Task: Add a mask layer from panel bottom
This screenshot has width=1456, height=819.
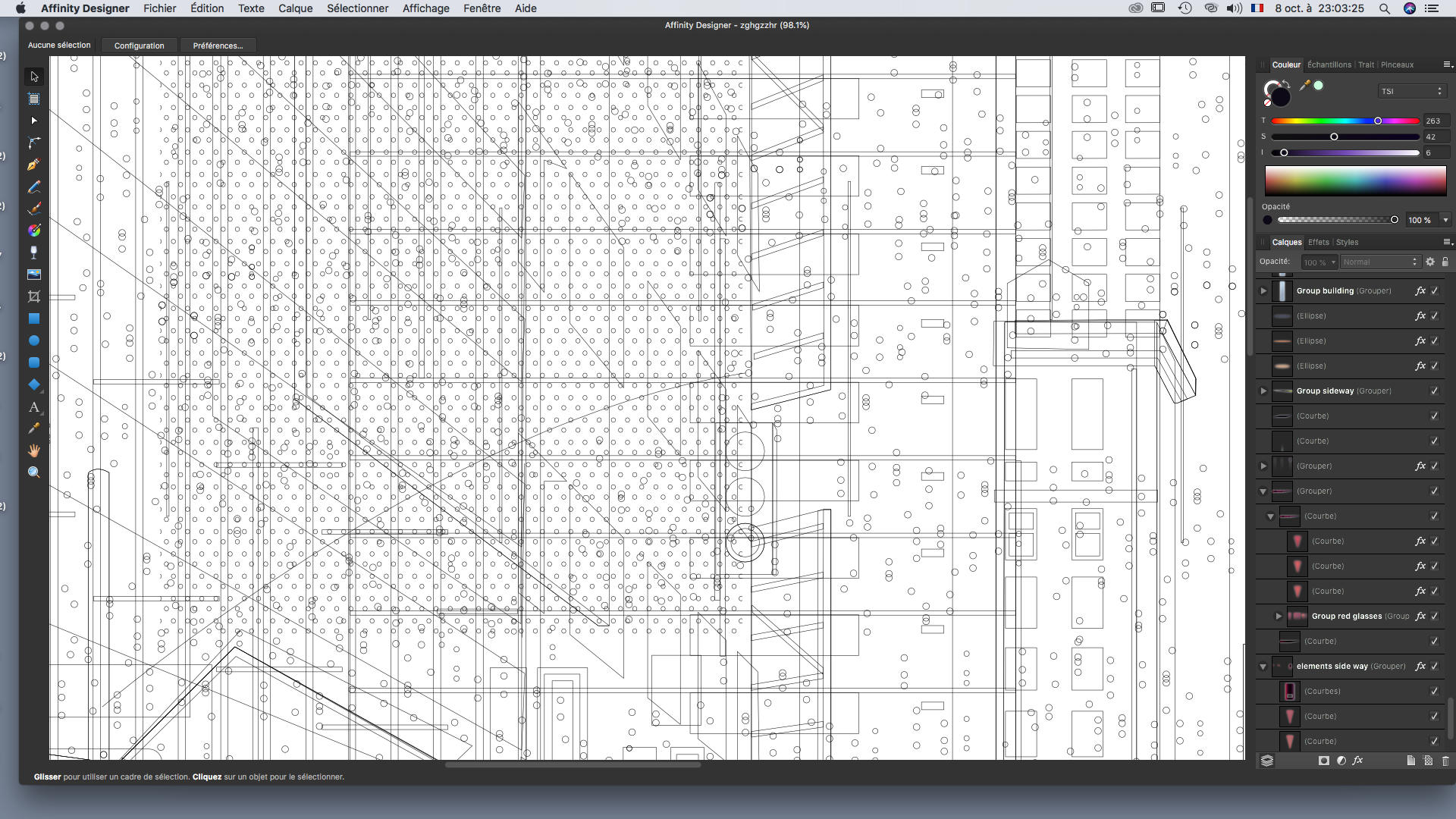Action: click(1324, 761)
